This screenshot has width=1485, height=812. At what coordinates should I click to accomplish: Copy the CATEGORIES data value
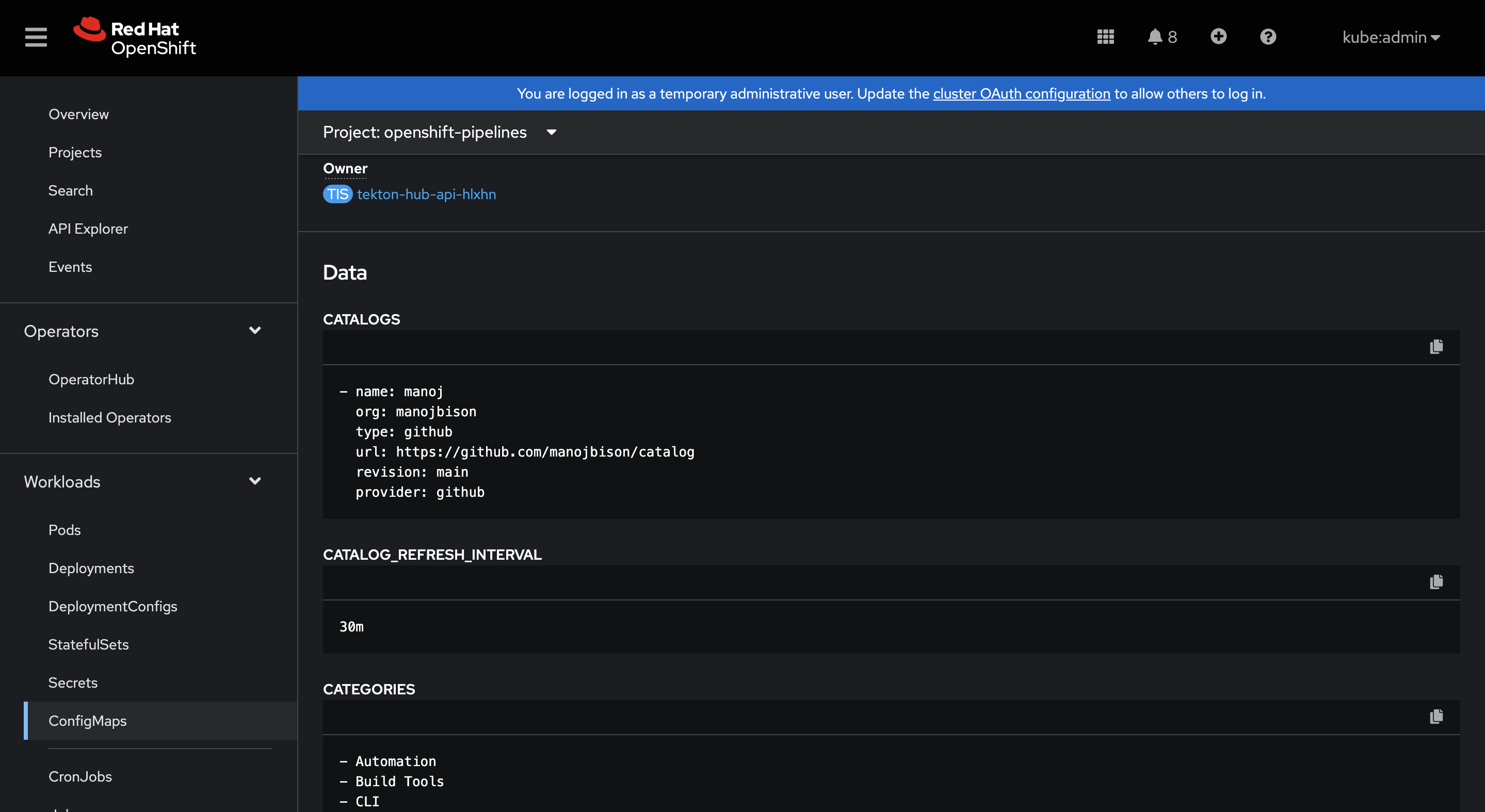click(1436, 717)
